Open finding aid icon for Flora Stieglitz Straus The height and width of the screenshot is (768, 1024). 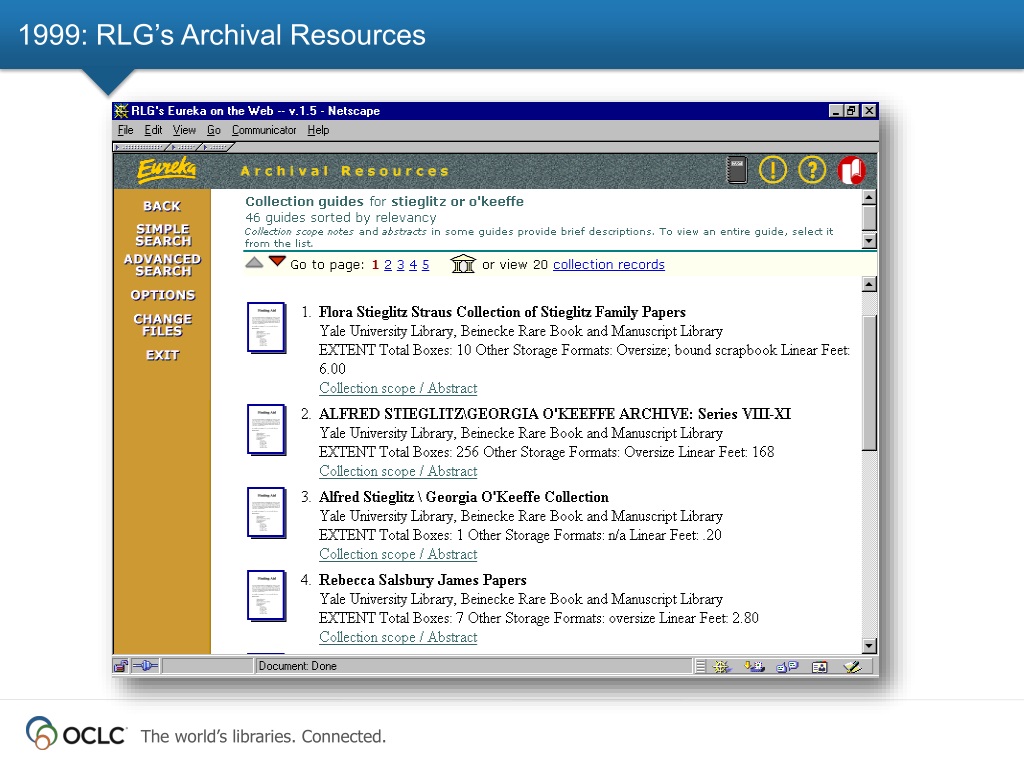(x=266, y=328)
